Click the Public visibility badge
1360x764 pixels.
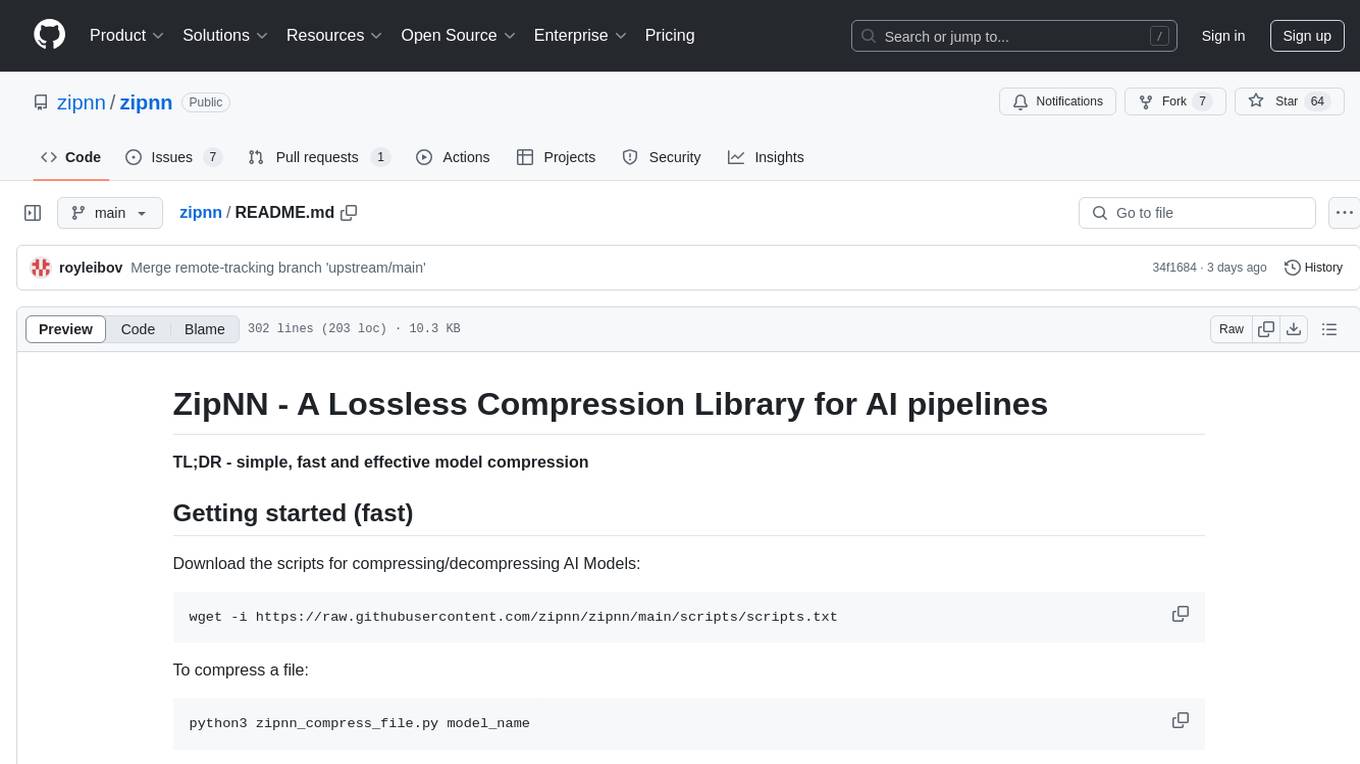tap(206, 102)
